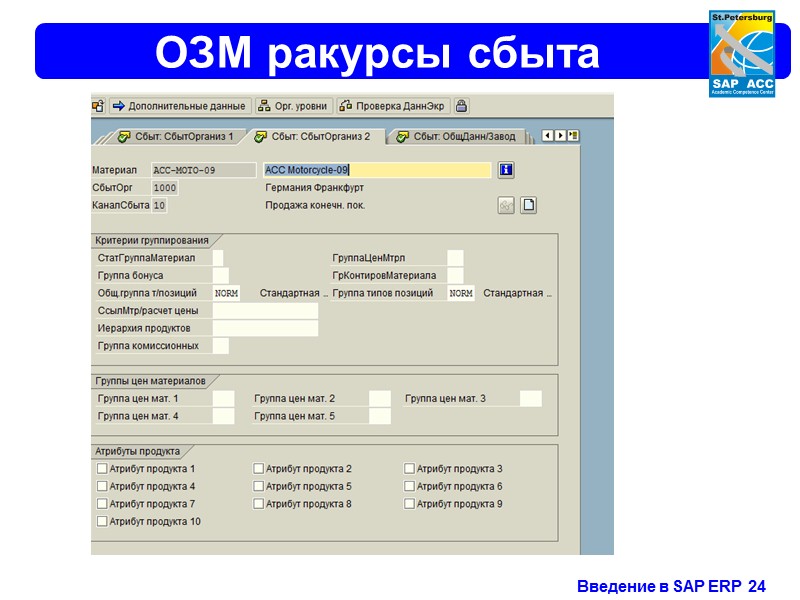Click the СтатГруппаМатериал input box
Image resolution: width=800 pixels, height=600 pixels.
click(218, 258)
